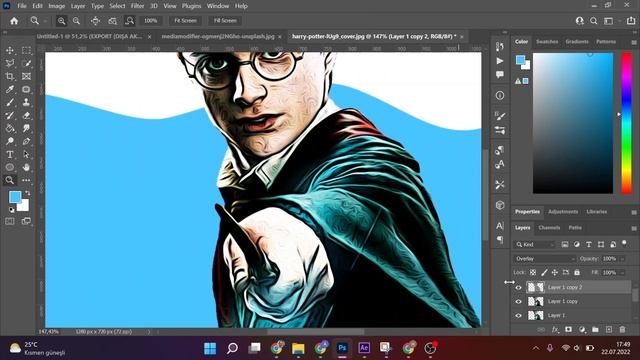Image resolution: width=640 pixels, height=360 pixels.
Task: Change screen mode at toolbox bottom
Action: click(27, 221)
